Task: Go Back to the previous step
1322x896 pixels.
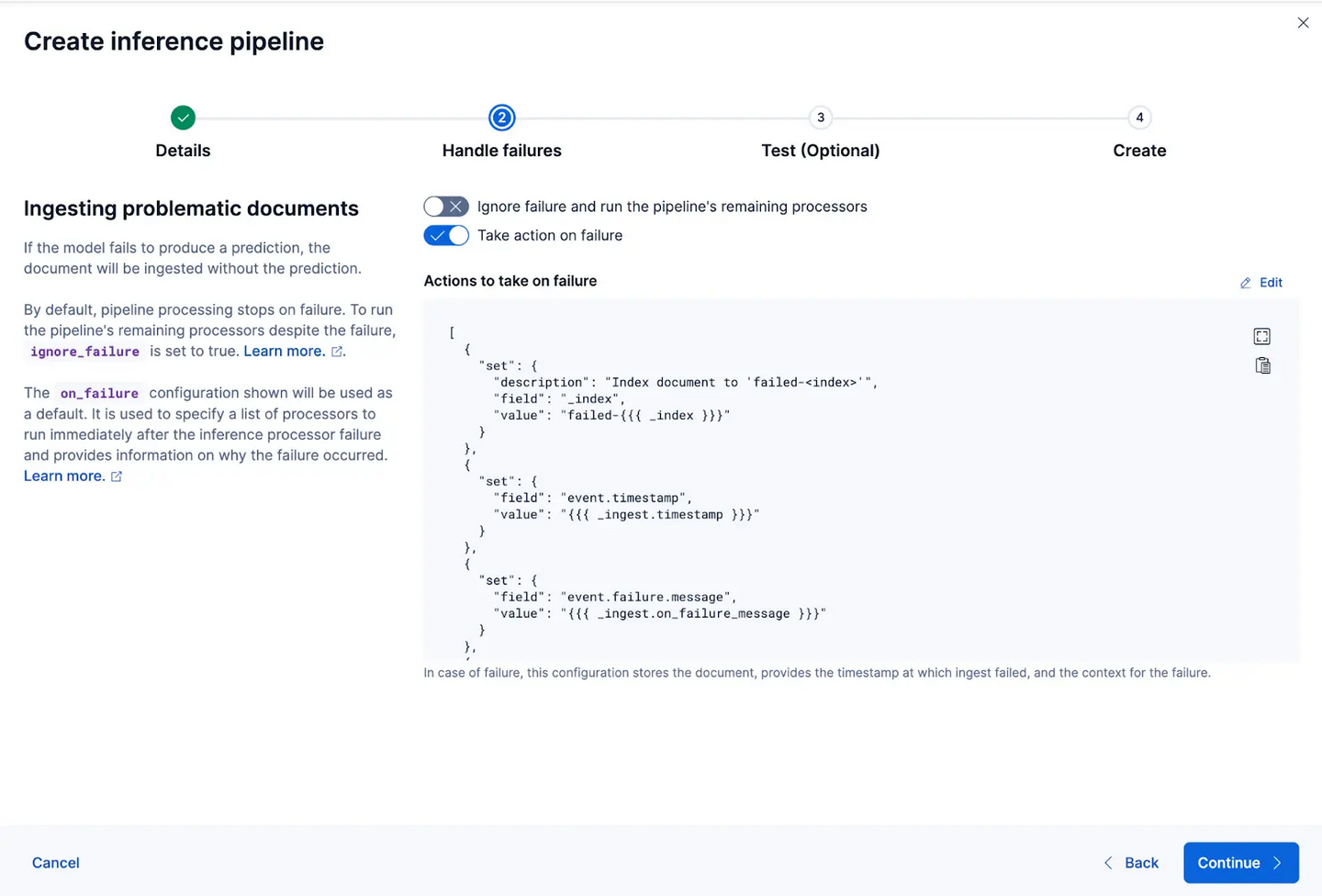Action: [1131, 863]
